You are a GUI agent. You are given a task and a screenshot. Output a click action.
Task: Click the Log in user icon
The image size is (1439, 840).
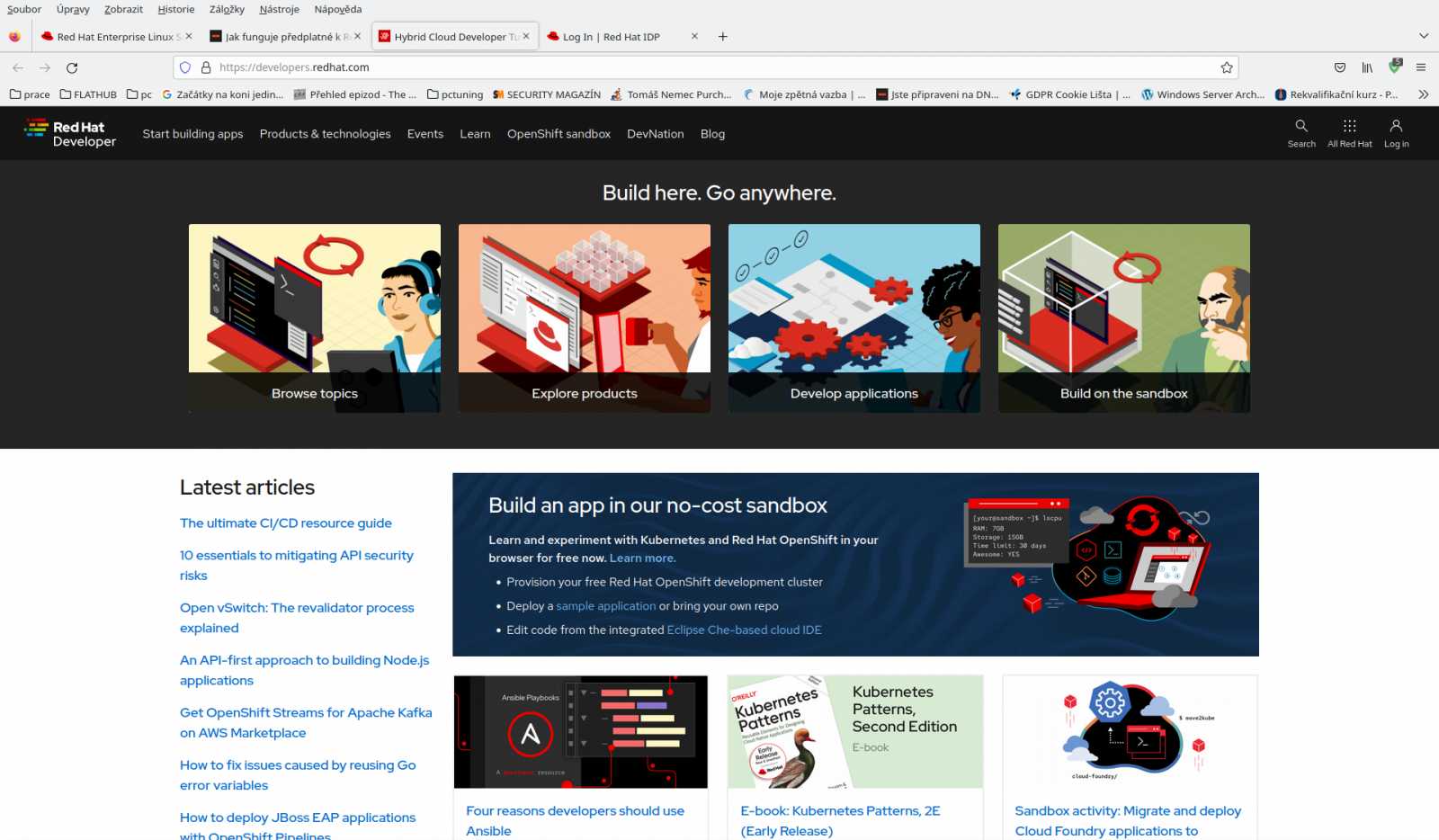tap(1396, 133)
